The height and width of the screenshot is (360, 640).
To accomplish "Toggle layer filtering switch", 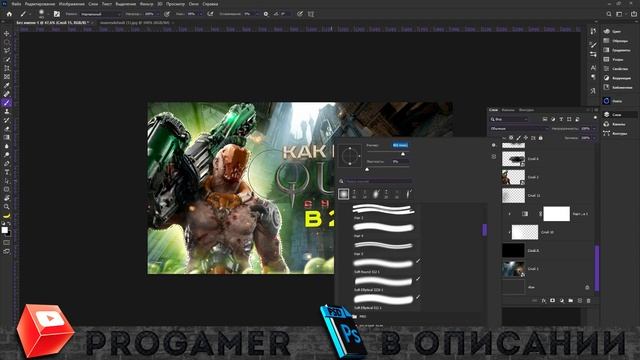I will [595, 118].
